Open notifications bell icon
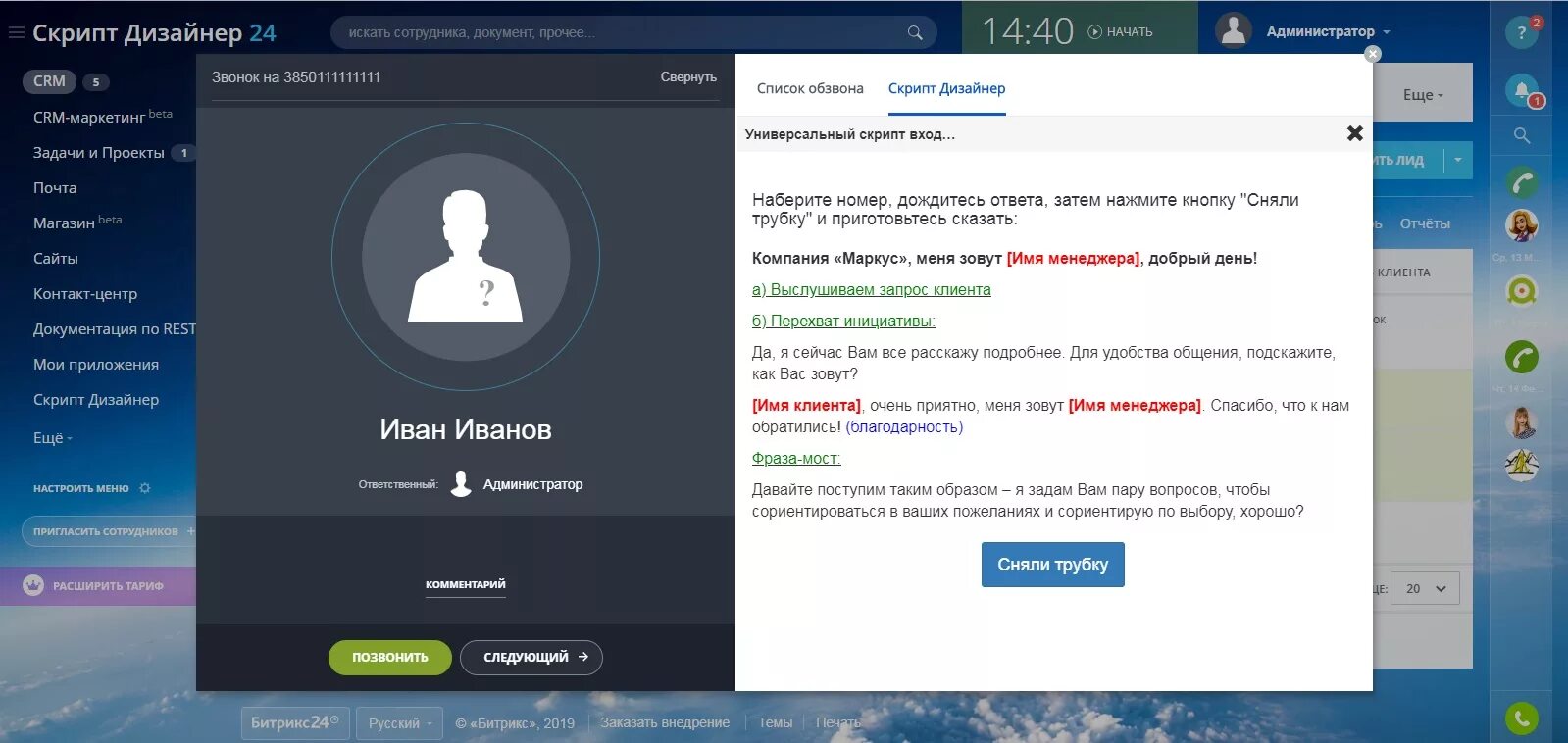Viewport: 1568px width, 743px height. [x=1522, y=90]
